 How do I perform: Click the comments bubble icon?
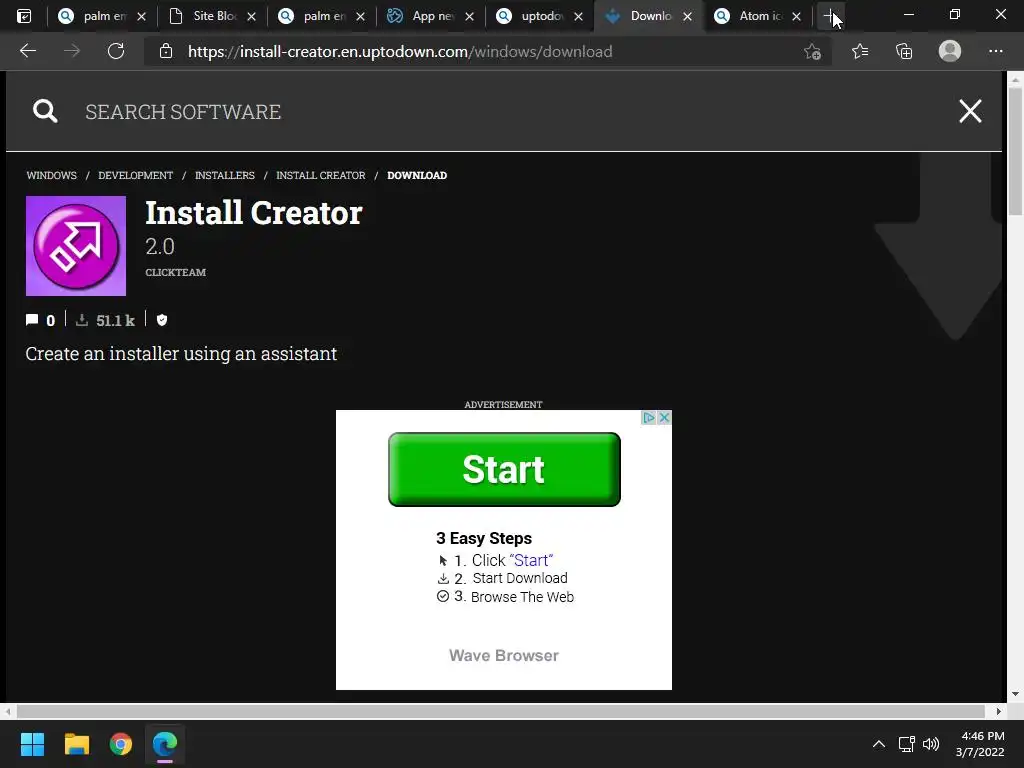click(32, 320)
